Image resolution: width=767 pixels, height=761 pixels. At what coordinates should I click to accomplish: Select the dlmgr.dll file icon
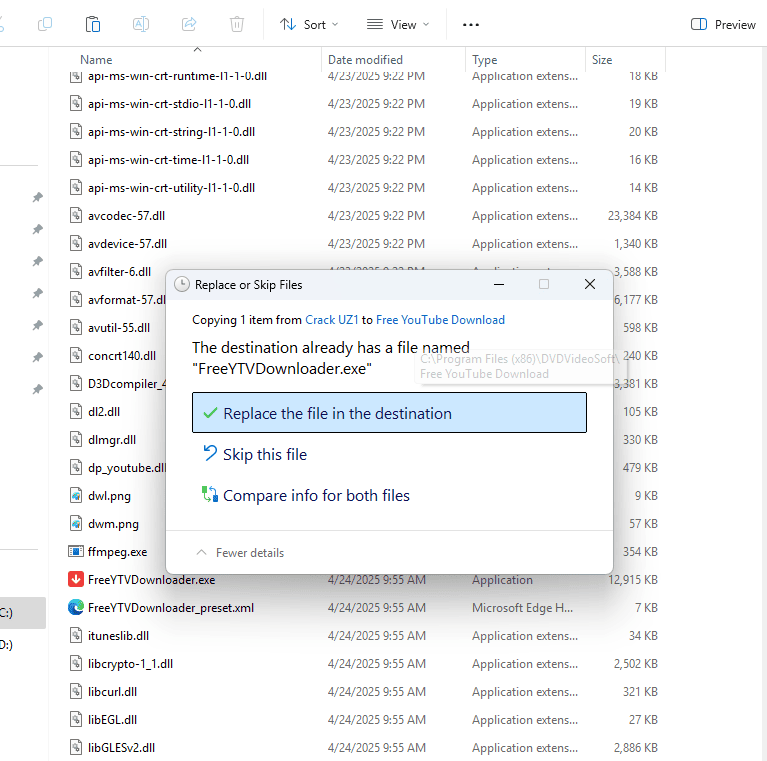click(75, 439)
